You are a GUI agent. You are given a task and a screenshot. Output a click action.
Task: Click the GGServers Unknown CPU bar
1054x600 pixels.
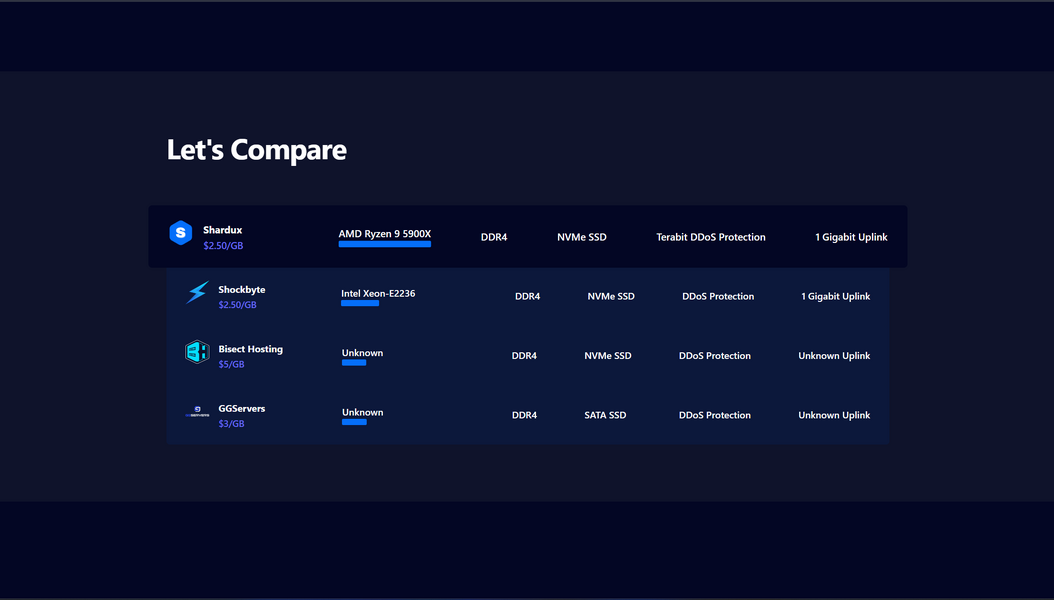click(354, 422)
